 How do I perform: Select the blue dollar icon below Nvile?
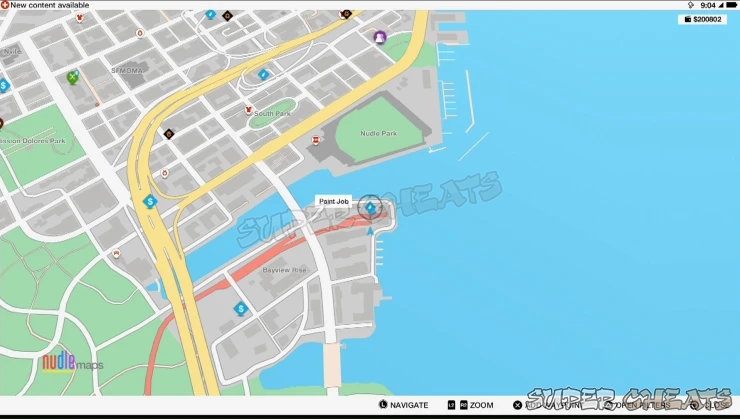pyautogui.click(x=4, y=85)
